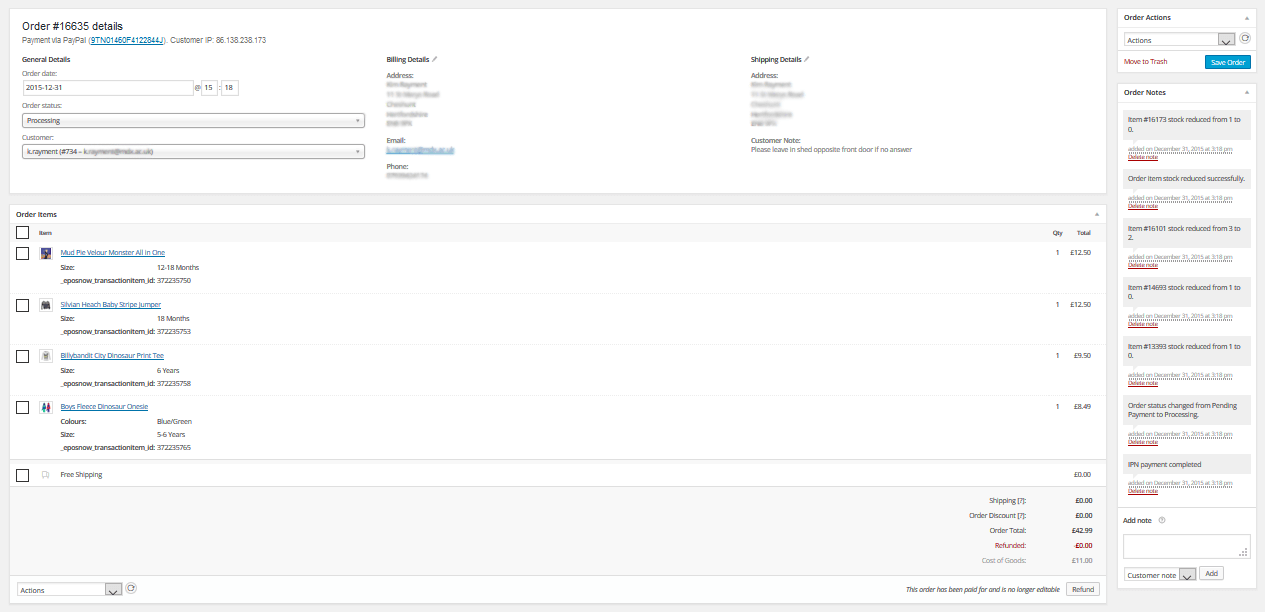Collapse the Order Notes panel
1265x612 pixels.
(x=1246, y=92)
